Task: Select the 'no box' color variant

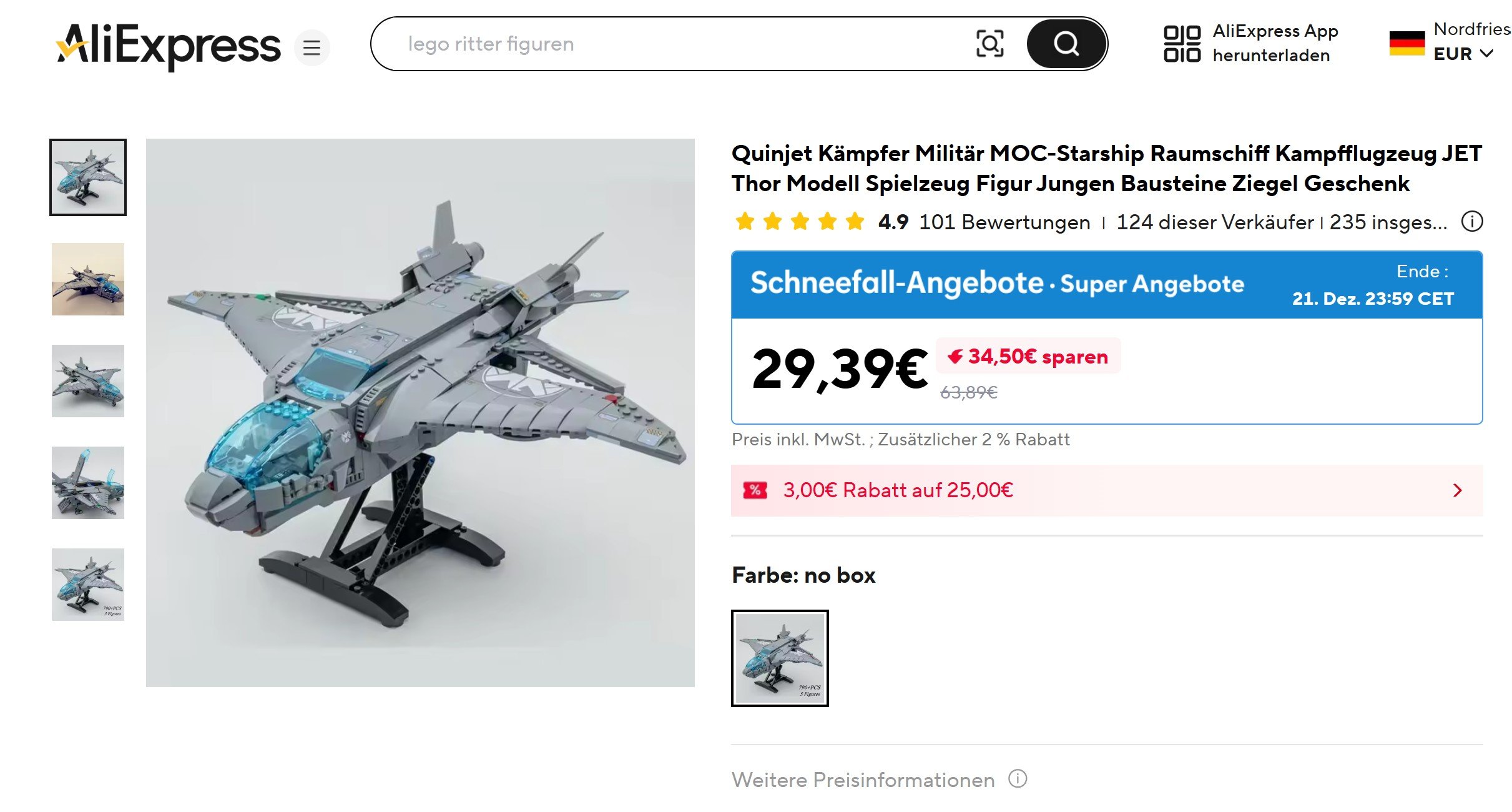Action: (x=780, y=658)
